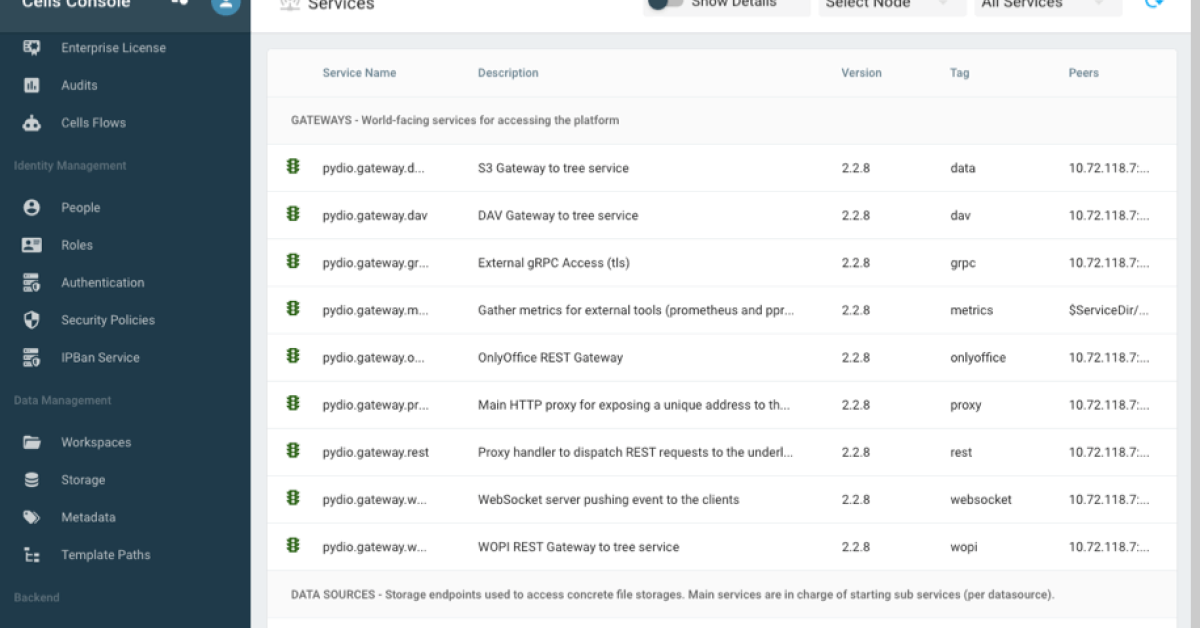
Task: Click peers address in the dav row
Action: [1108, 216]
